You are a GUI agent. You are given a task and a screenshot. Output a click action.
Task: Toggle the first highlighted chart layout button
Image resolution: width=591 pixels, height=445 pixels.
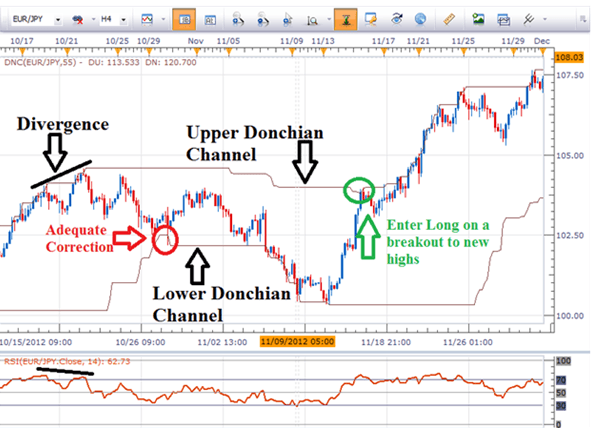point(184,19)
